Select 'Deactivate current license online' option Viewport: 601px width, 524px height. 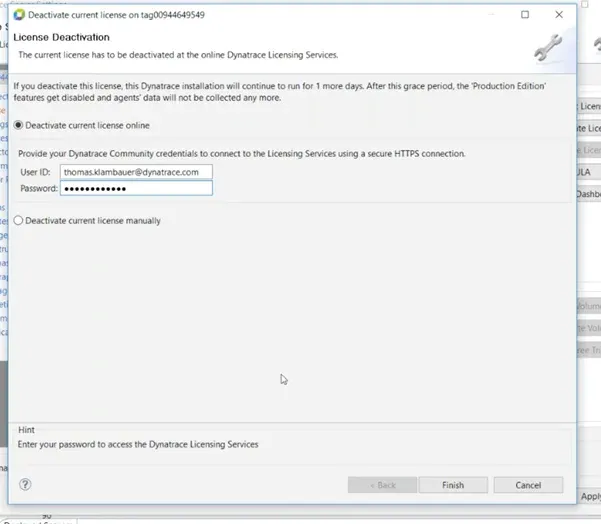(x=19, y=125)
